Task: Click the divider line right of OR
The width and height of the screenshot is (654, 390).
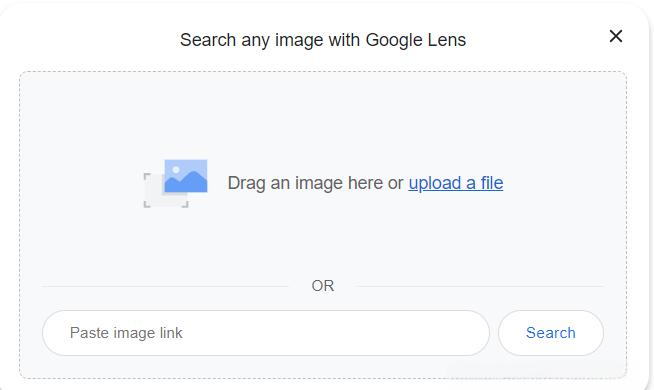Action: click(x=480, y=286)
